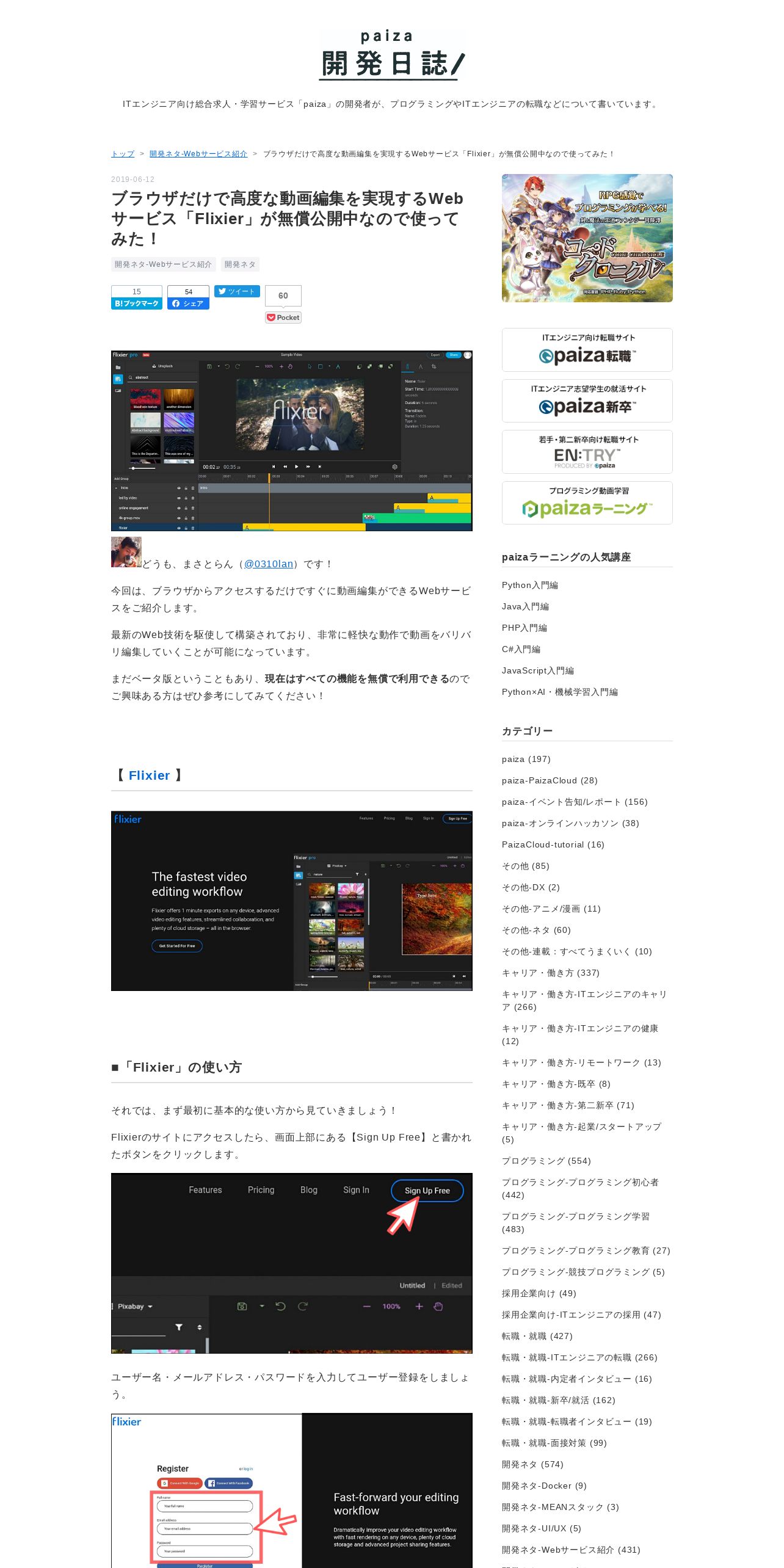The height and width of the screenshot is (1568, 784).
Task: Open the Flixier article title link
Action: [x=287, y=218]
